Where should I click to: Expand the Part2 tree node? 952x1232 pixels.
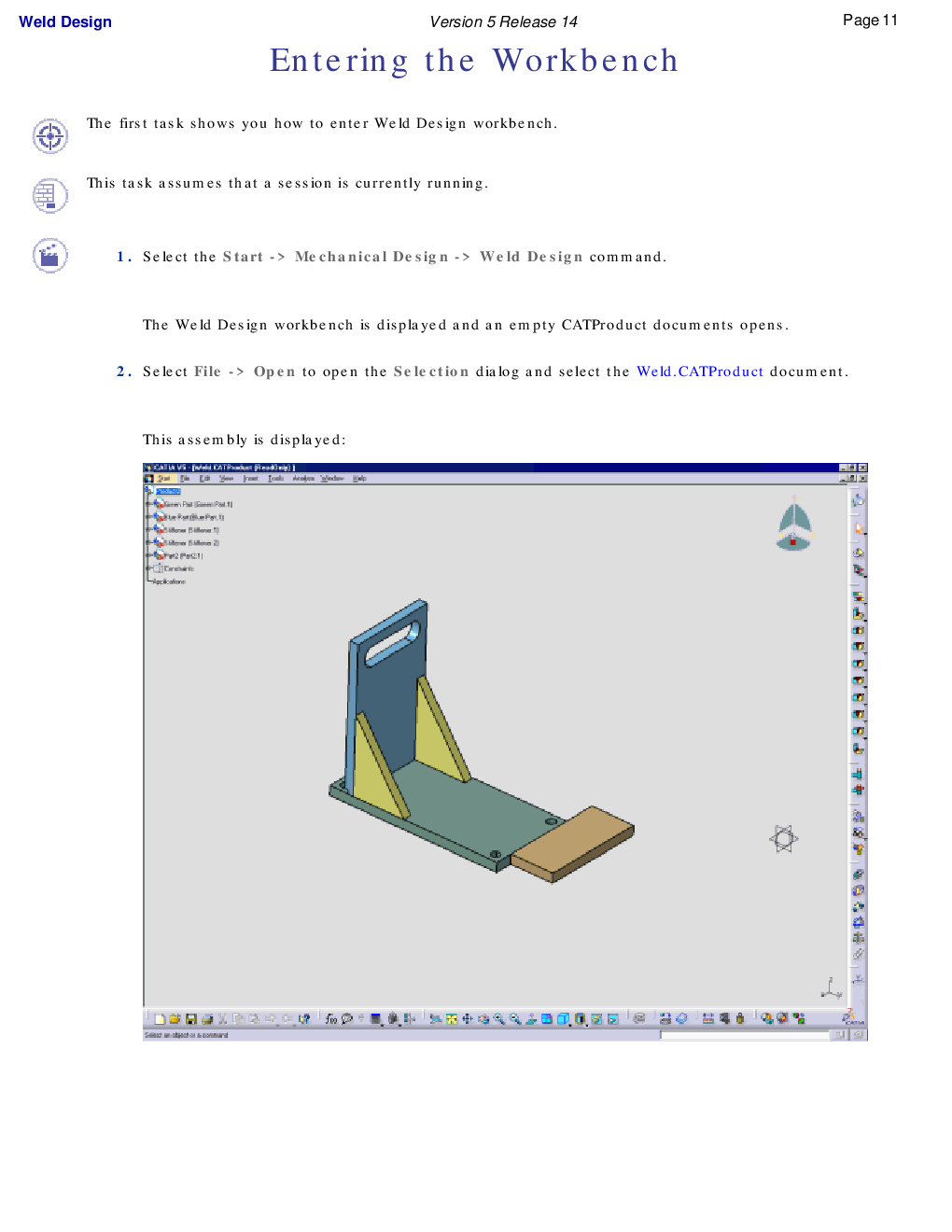(148, 555)
